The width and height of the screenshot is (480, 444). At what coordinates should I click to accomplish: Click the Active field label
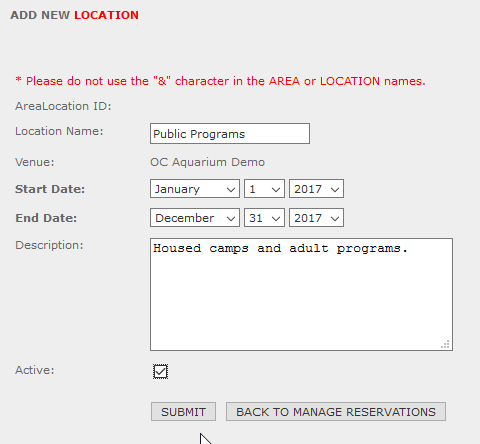35,370
